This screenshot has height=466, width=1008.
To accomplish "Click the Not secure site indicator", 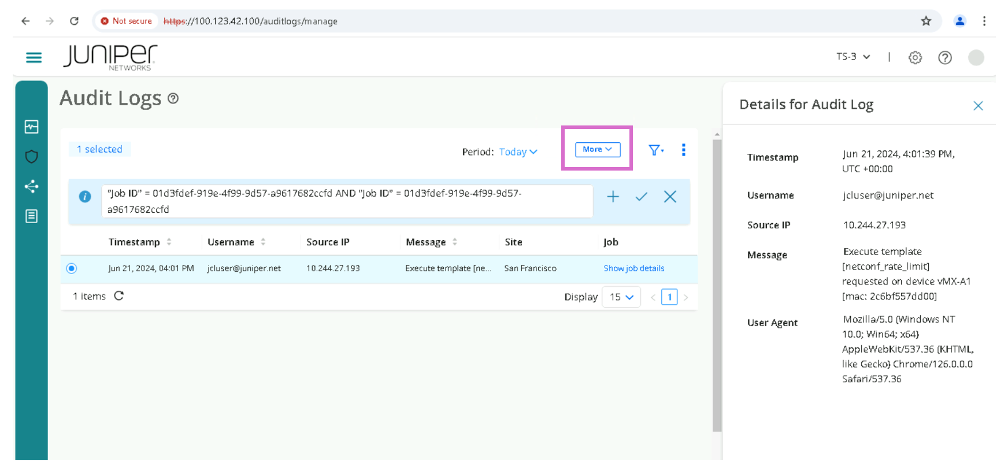I will click(x=126, y=21).
